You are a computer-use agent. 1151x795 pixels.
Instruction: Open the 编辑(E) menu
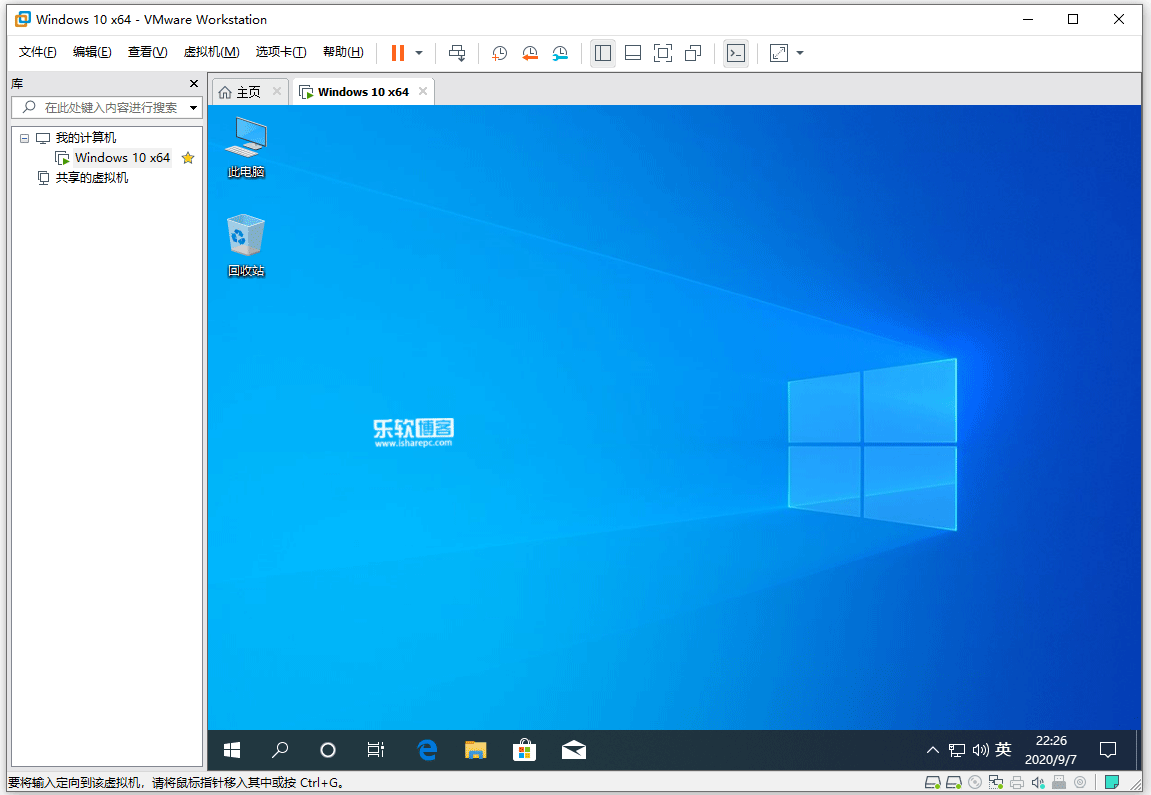(x=92, y=51)
